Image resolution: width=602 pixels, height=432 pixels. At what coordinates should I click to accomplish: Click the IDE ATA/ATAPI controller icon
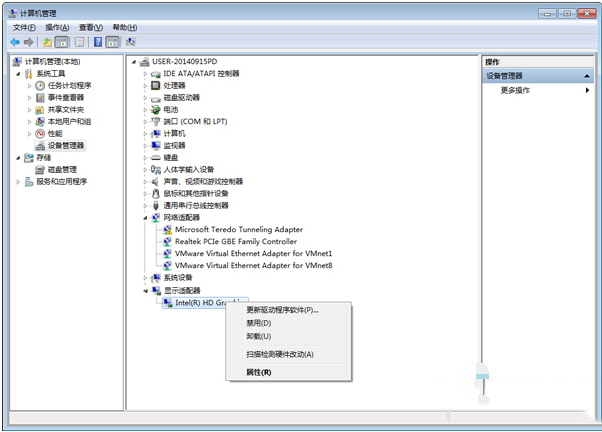point(155,74)
